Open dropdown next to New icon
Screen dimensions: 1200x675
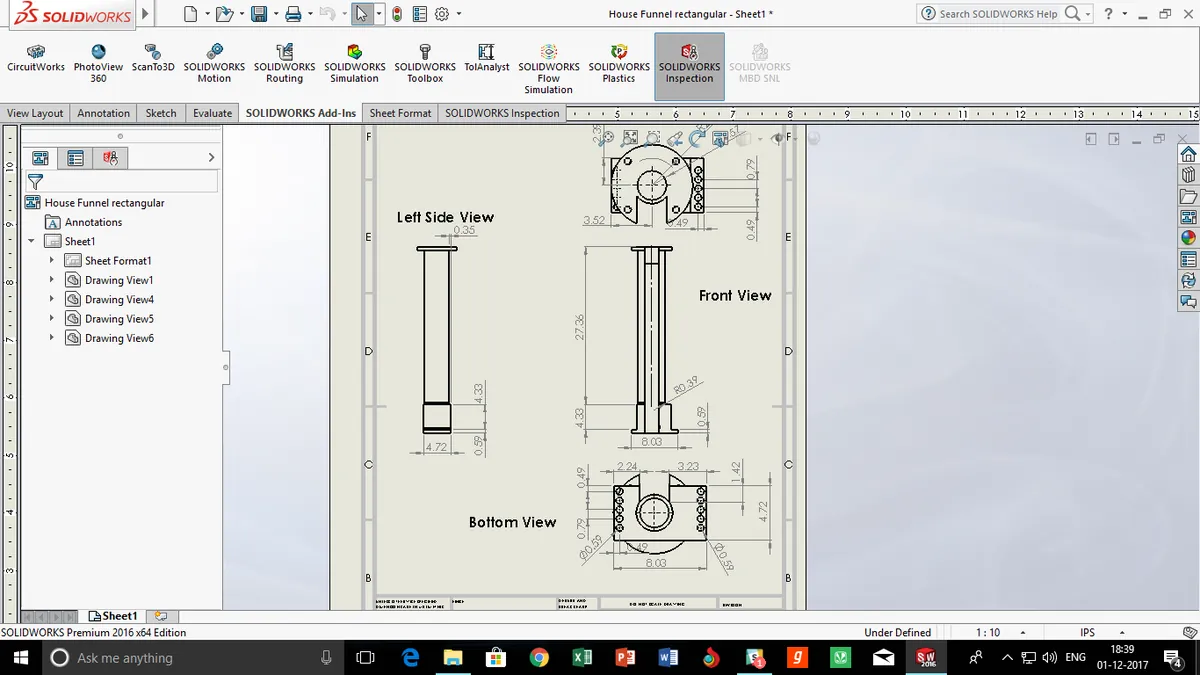click(207, 15)
